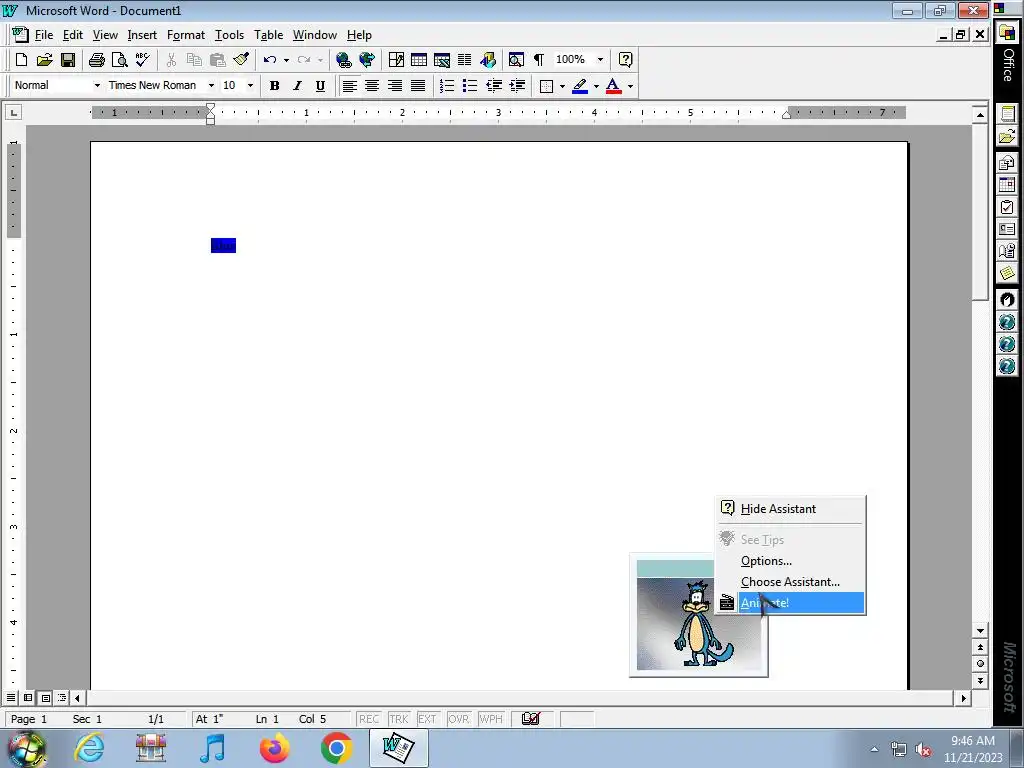Open the Document Map

point(516,60)
